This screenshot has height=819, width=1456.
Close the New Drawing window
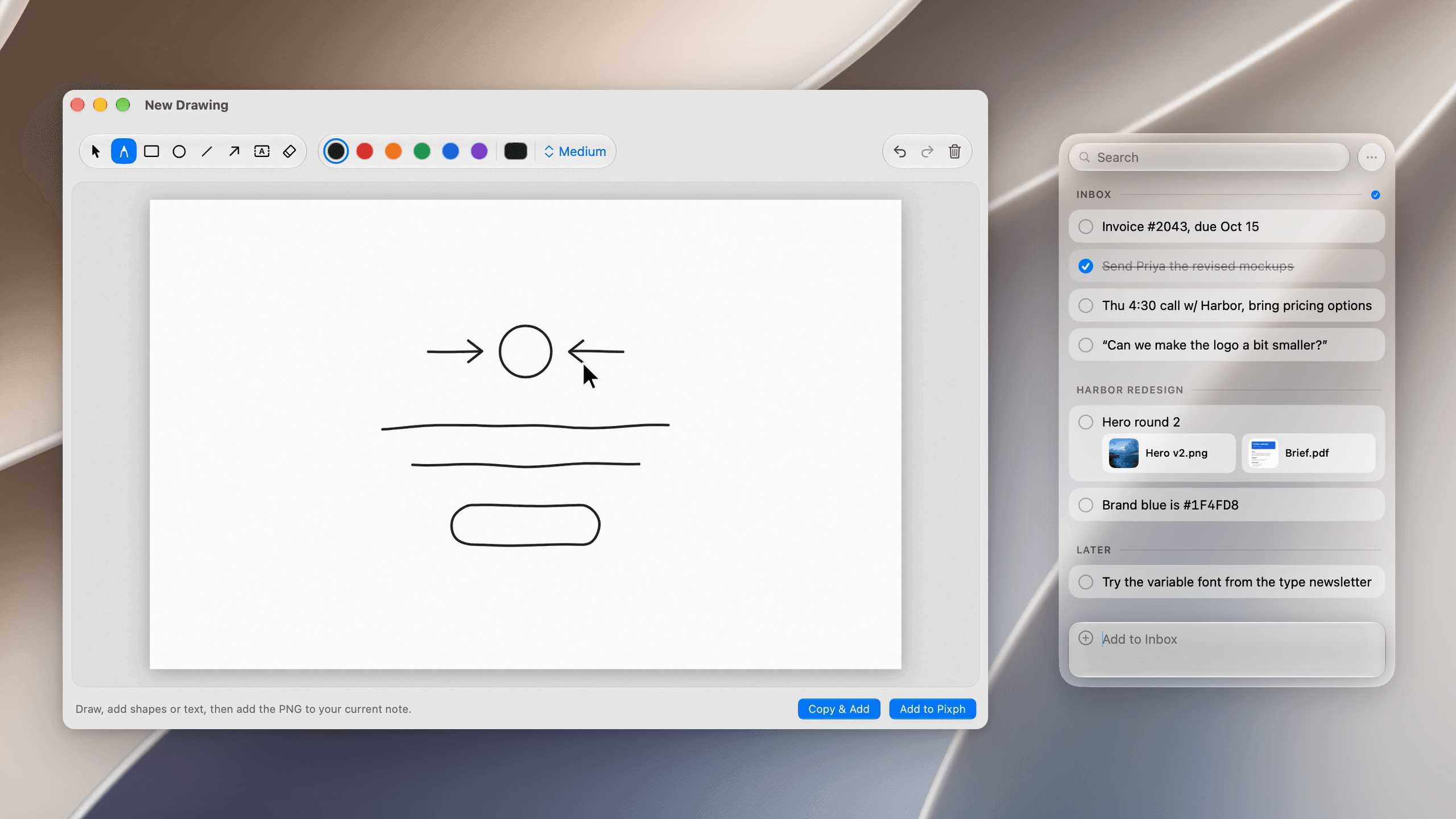(78, 105)
